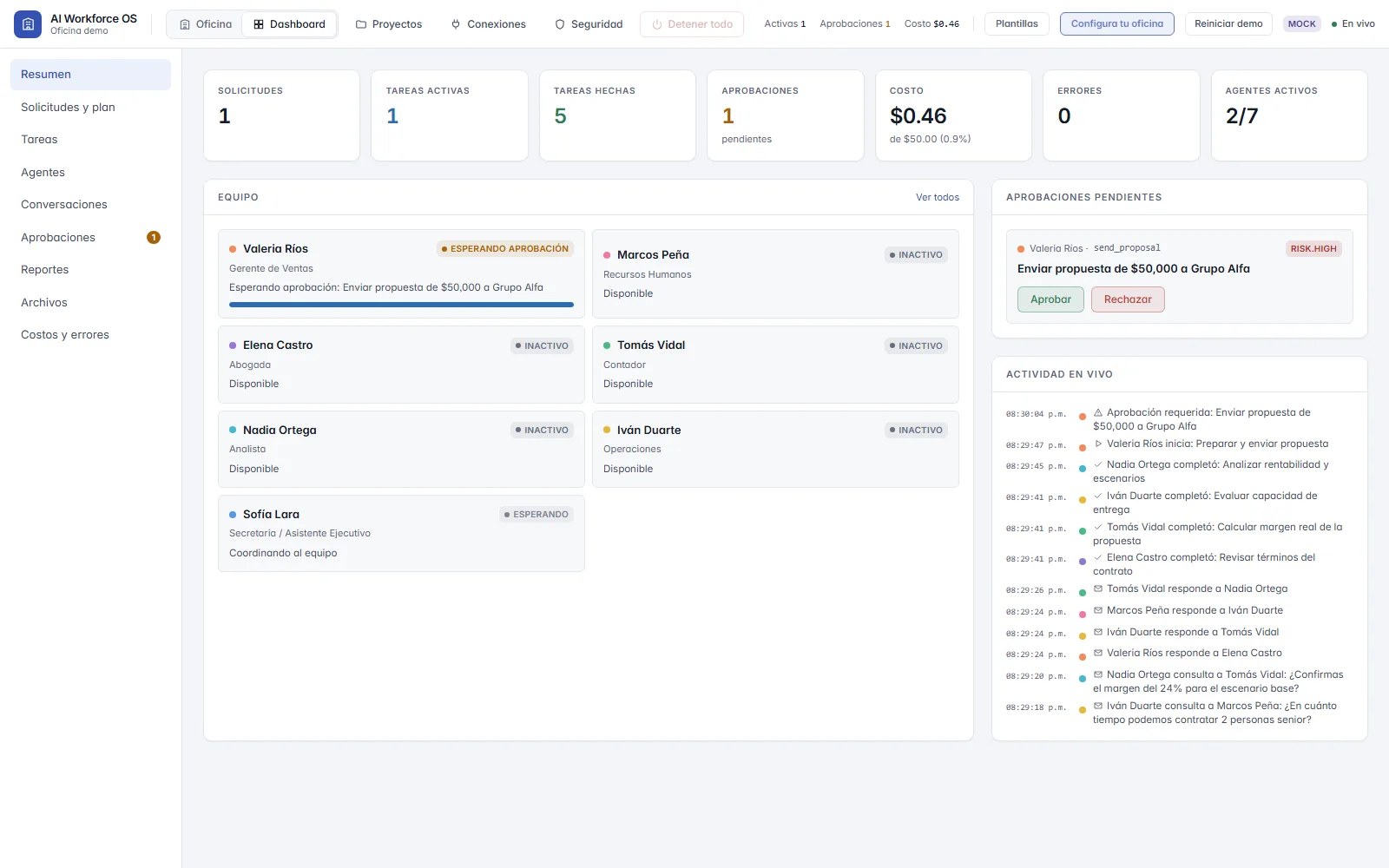1389x868 pixels.
Task: Select Solicitudes y plan in sidebar
Action: (x=90, y=107)
